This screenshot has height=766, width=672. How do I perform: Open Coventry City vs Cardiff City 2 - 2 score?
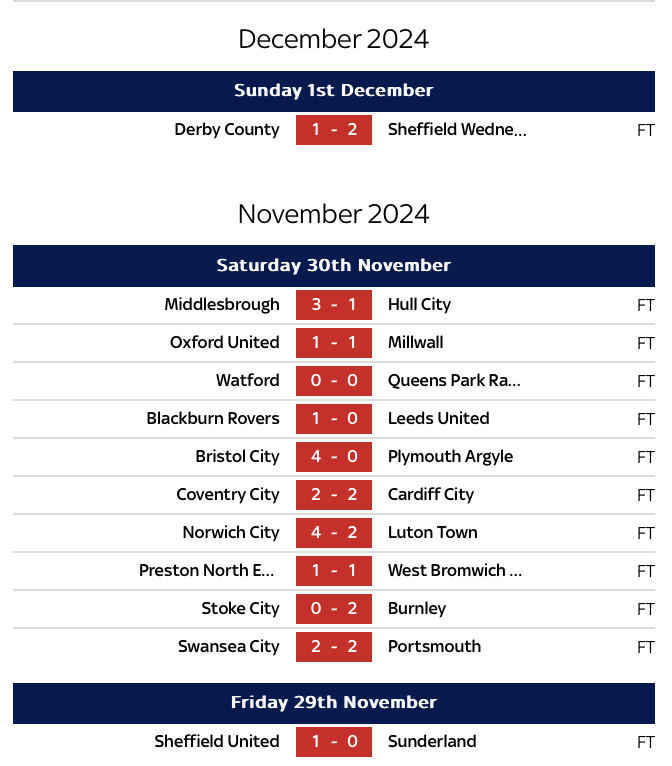pos(334,495)
